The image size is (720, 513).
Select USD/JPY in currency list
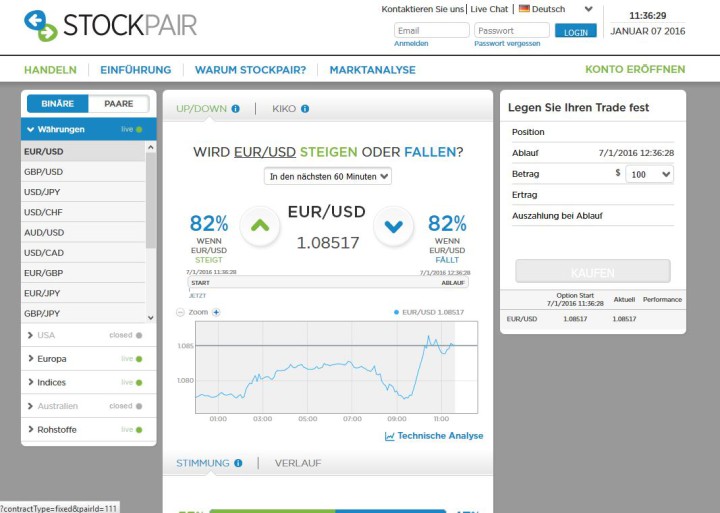(x=83, y=192)
